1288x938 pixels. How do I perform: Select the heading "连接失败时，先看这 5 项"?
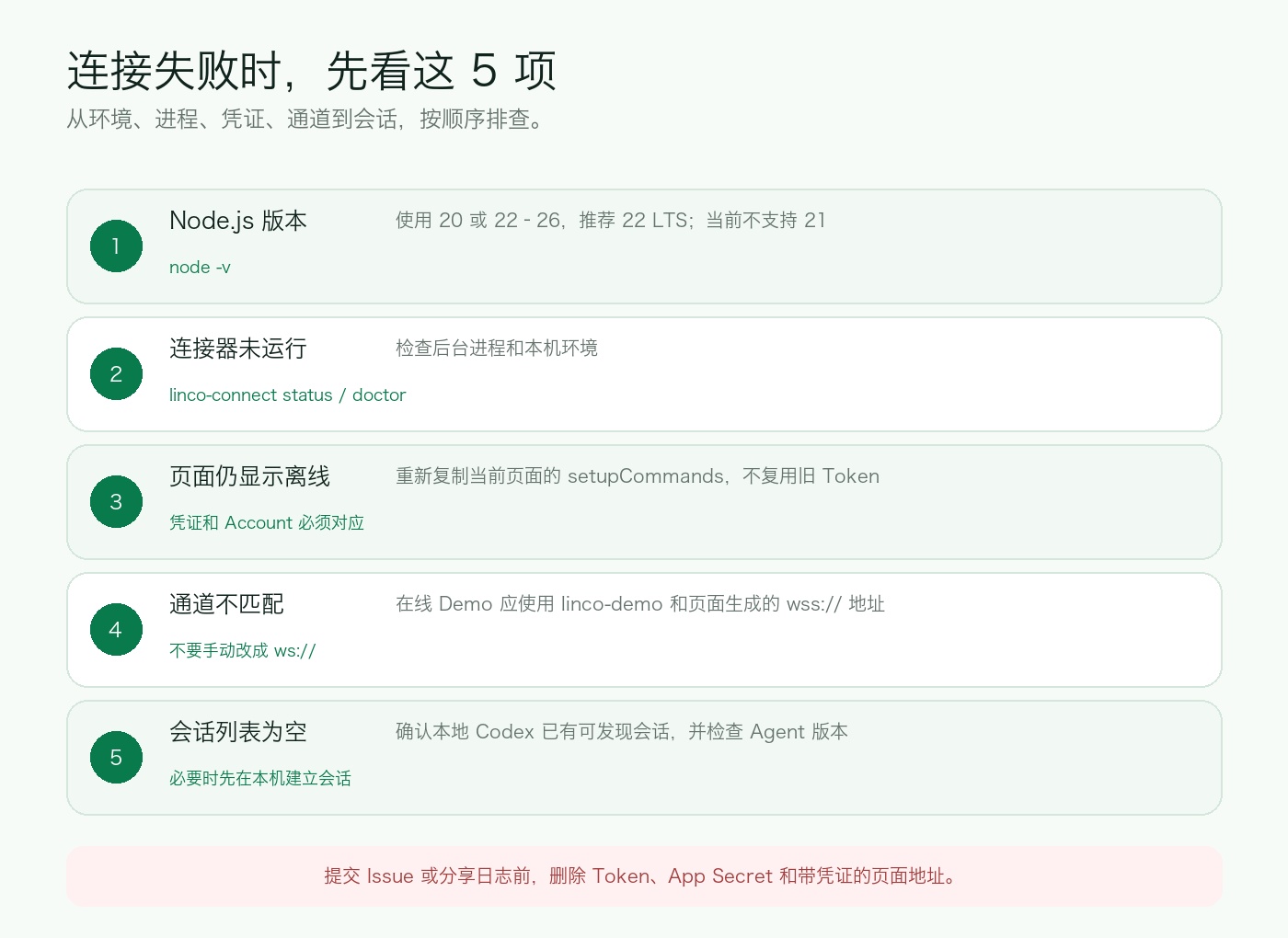coord(312,71)
